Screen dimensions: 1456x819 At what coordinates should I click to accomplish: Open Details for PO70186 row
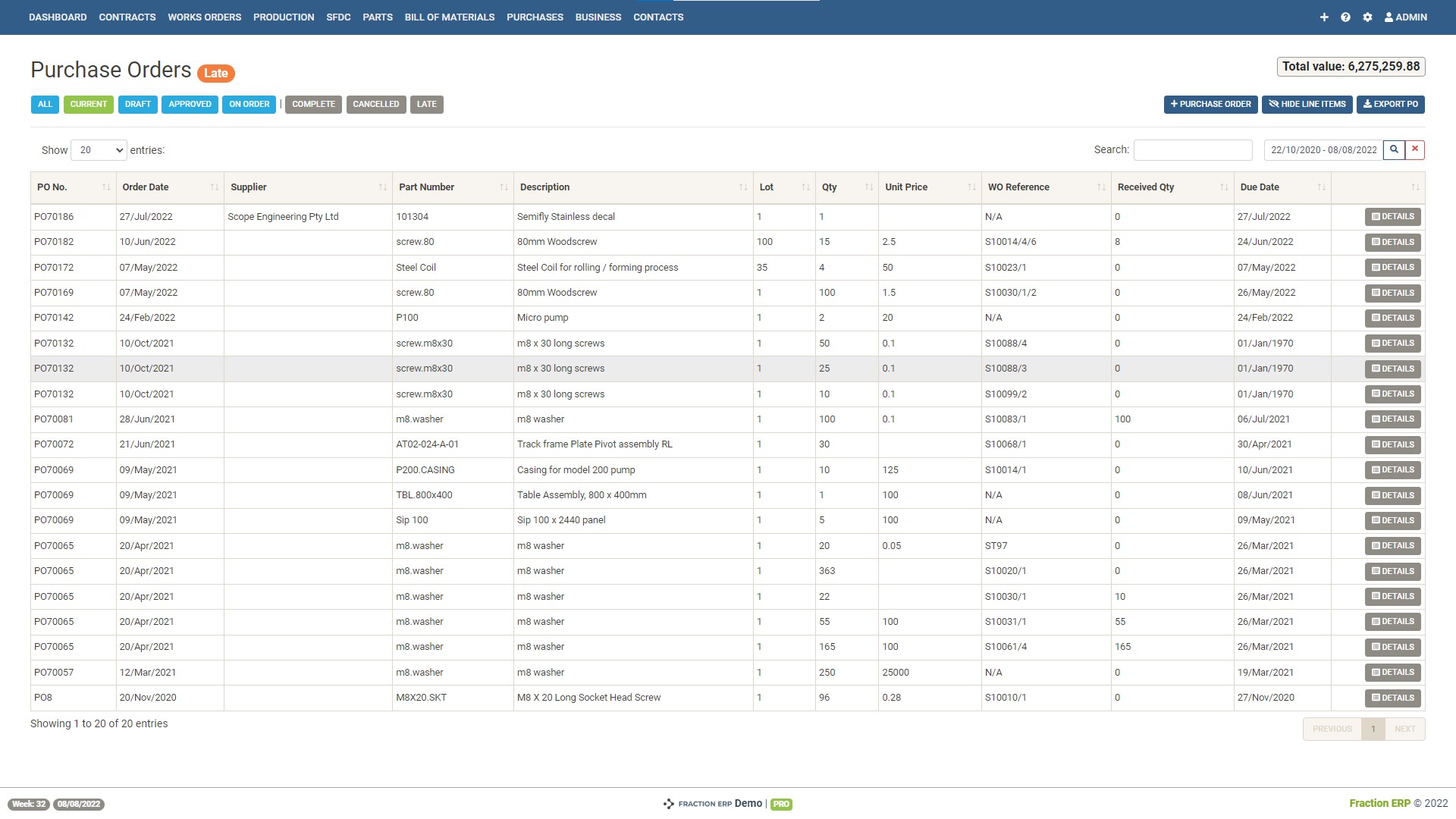pyautogui.click(x=1392, y=217)
